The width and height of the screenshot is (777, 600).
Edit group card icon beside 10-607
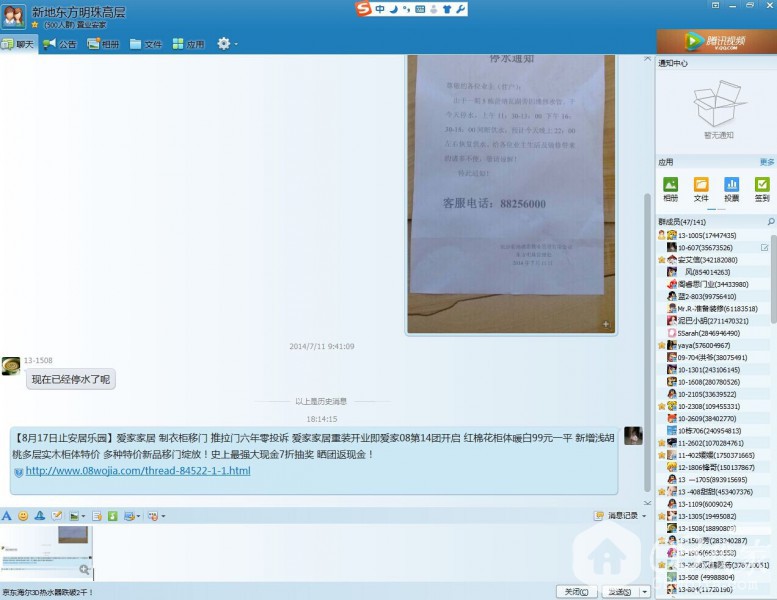click(x=764, y=247)
